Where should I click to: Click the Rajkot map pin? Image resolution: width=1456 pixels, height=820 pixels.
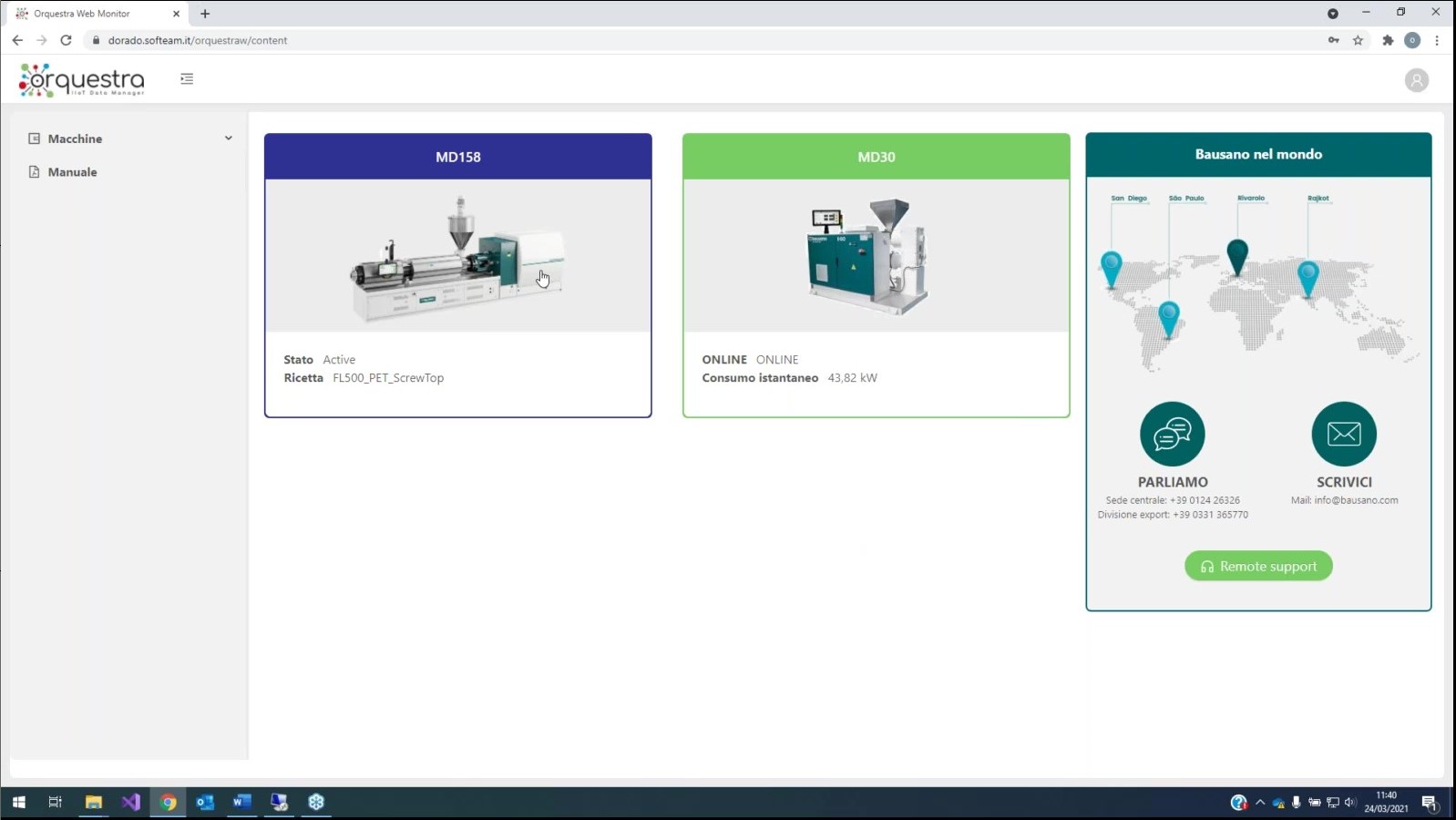1308,279
